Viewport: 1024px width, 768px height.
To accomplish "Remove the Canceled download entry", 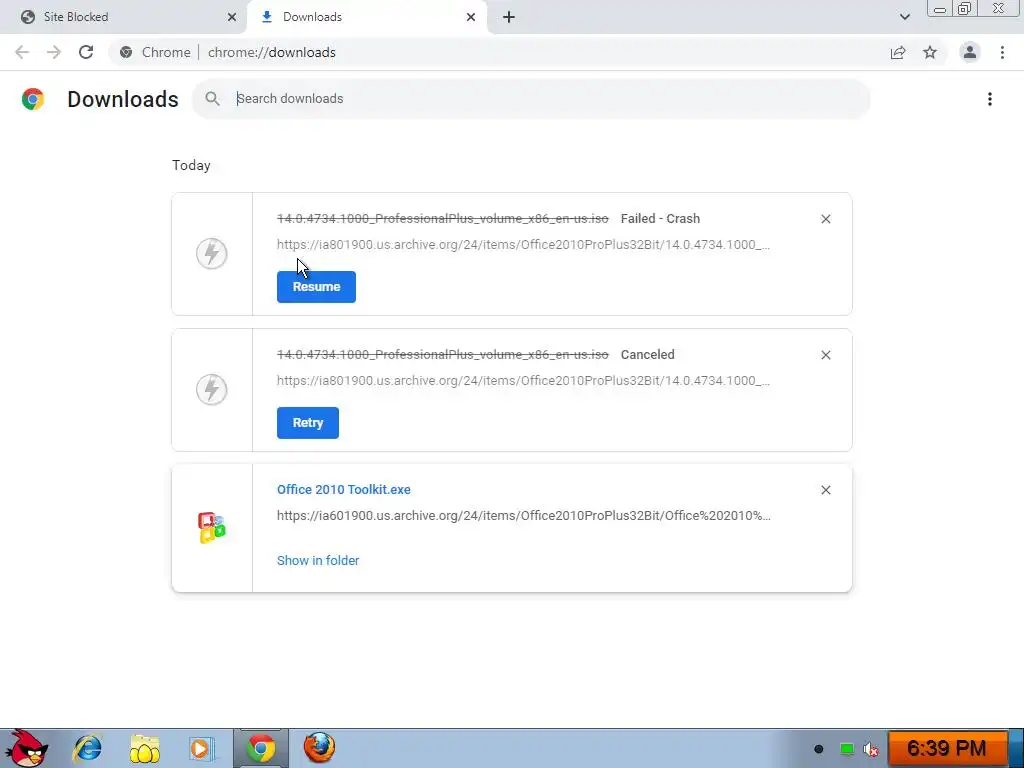I will [825, 355].
